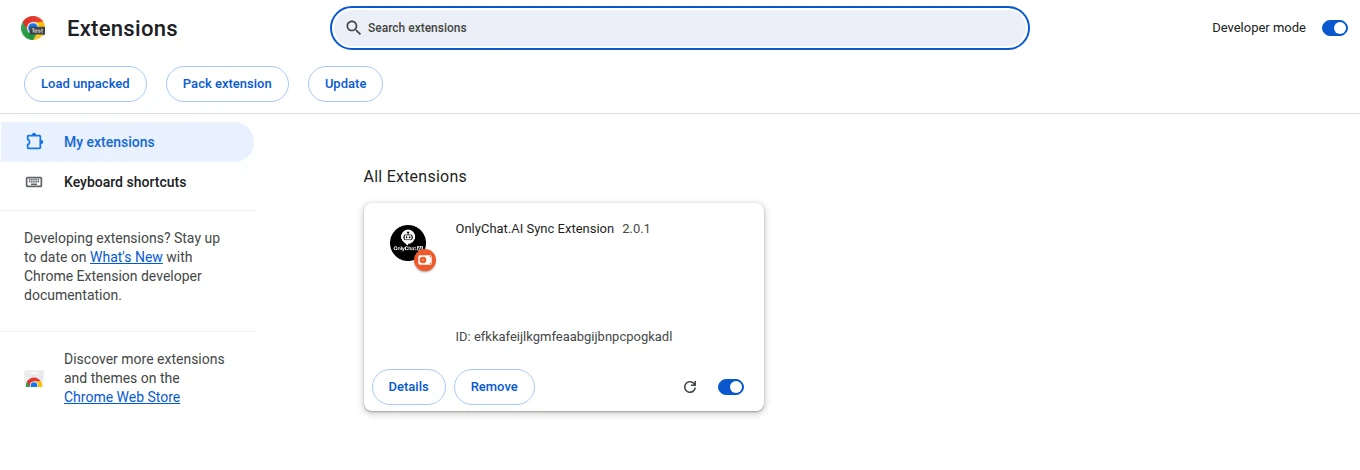
Task: Click the Chrome logo icon beside Extensions
Action: (x=33, y=28)
